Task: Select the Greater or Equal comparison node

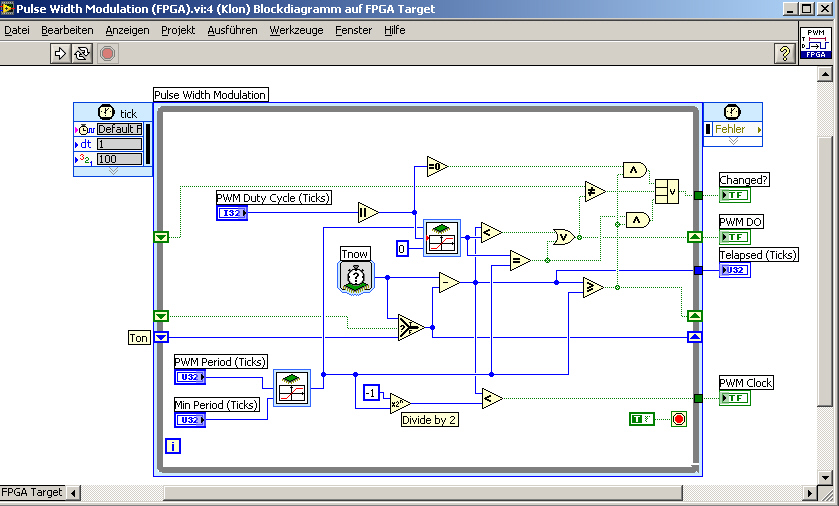Action: click(x=593, y=287)
